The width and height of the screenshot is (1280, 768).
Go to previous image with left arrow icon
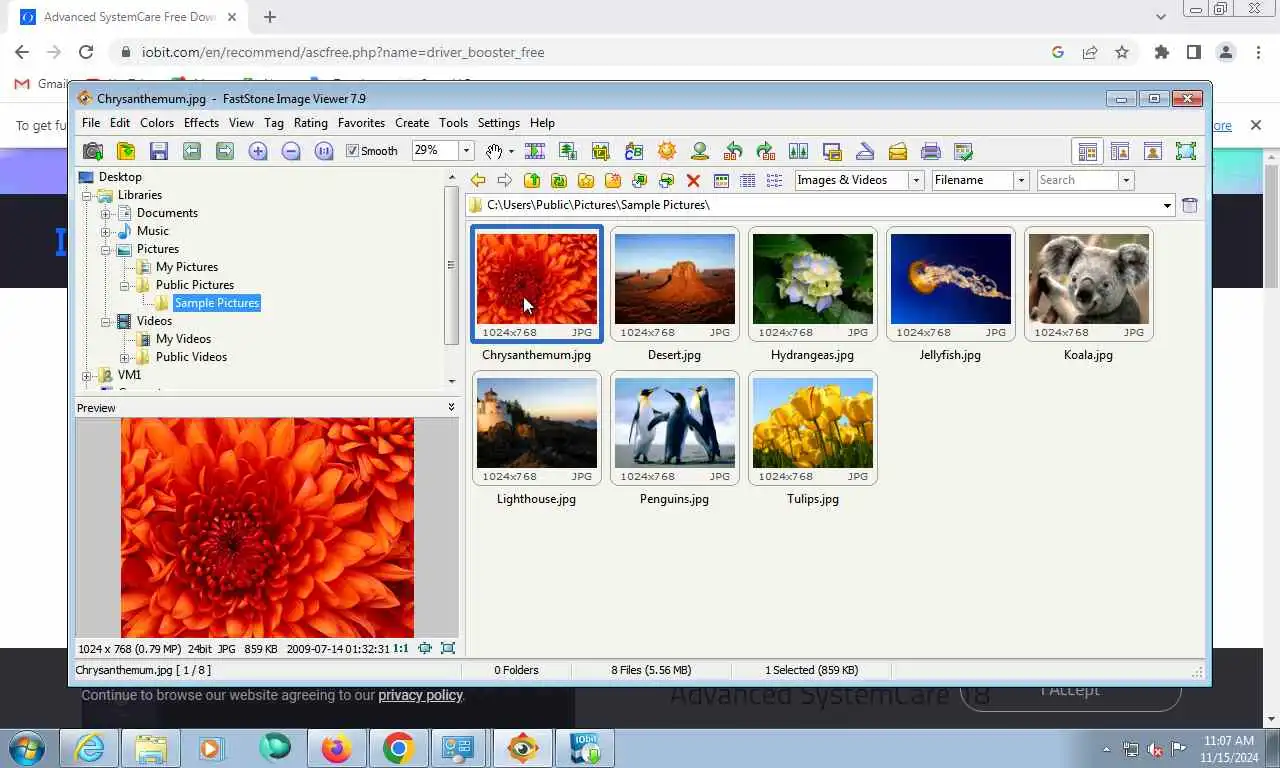pyautogui.click(x=192, y=151)
